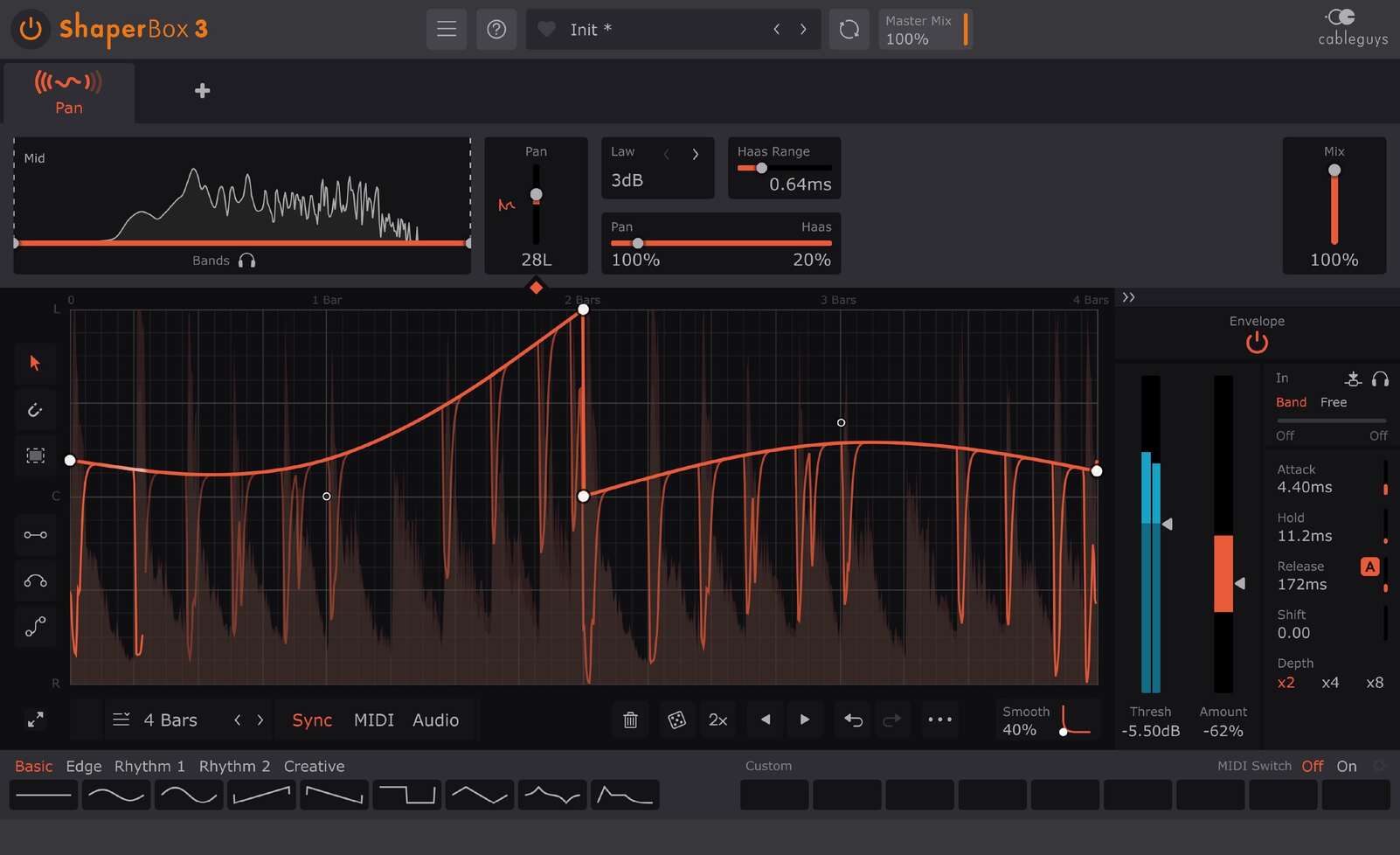This screenshot has width=1400, height=855.
Task: Turn MIDI Switch On
Action: pos(1346,766)
